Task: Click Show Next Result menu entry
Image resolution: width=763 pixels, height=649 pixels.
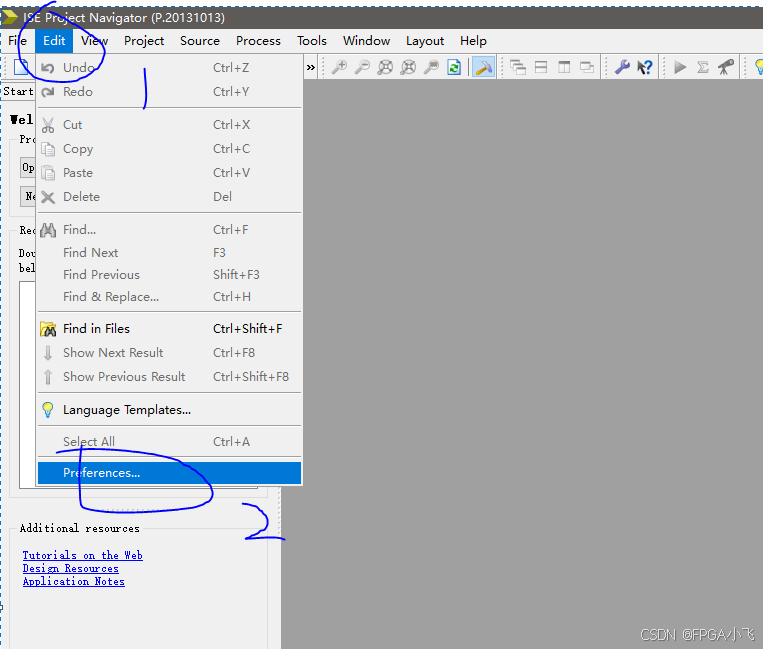Action: coord(169,353)
